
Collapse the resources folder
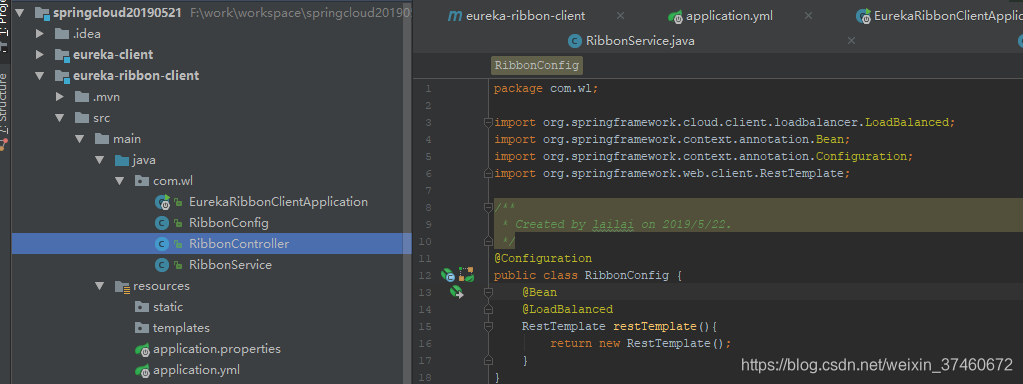pos(100,286)
